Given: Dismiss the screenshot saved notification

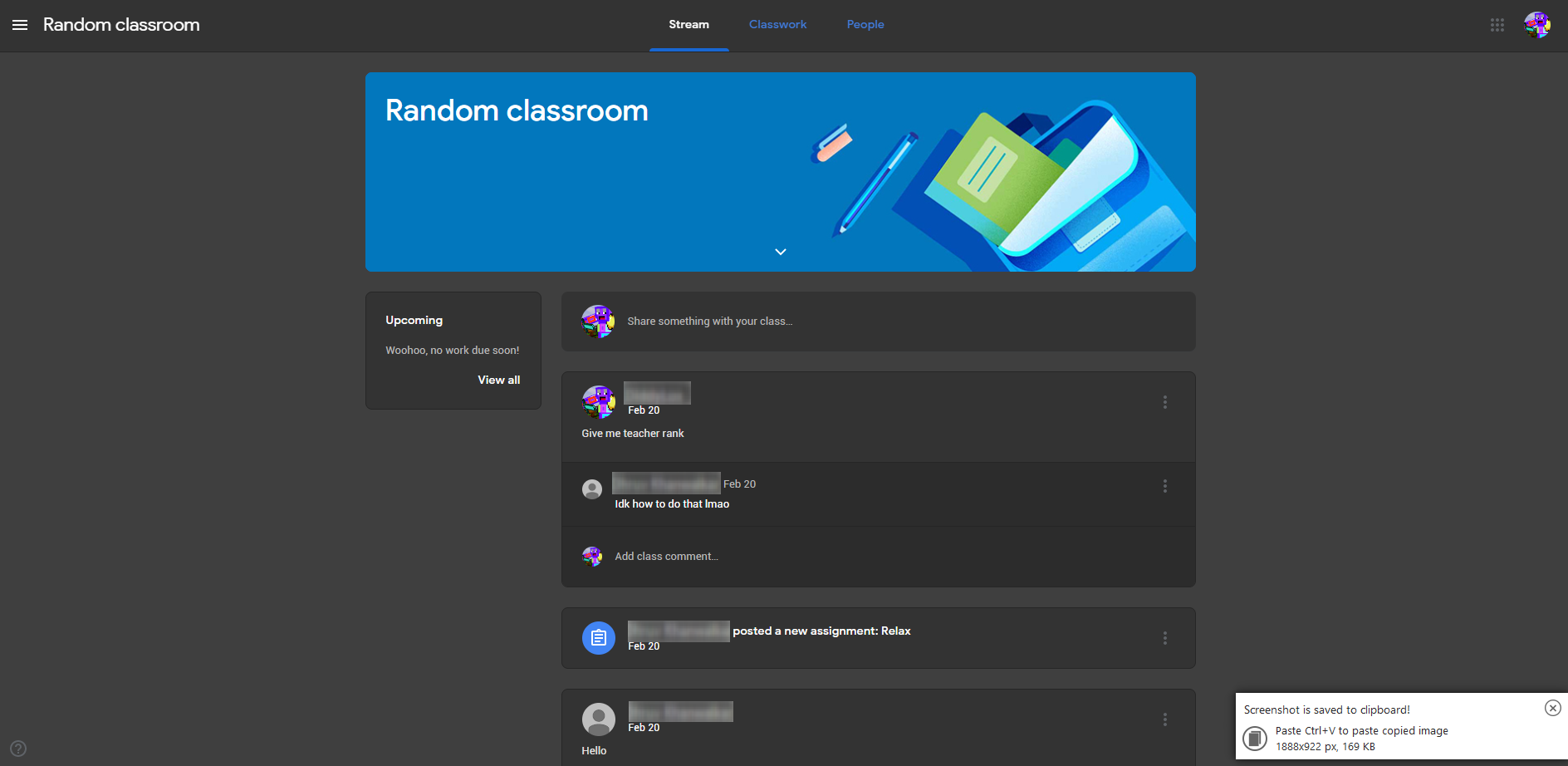Looking at the screenshot, I should click(1552, 708).
